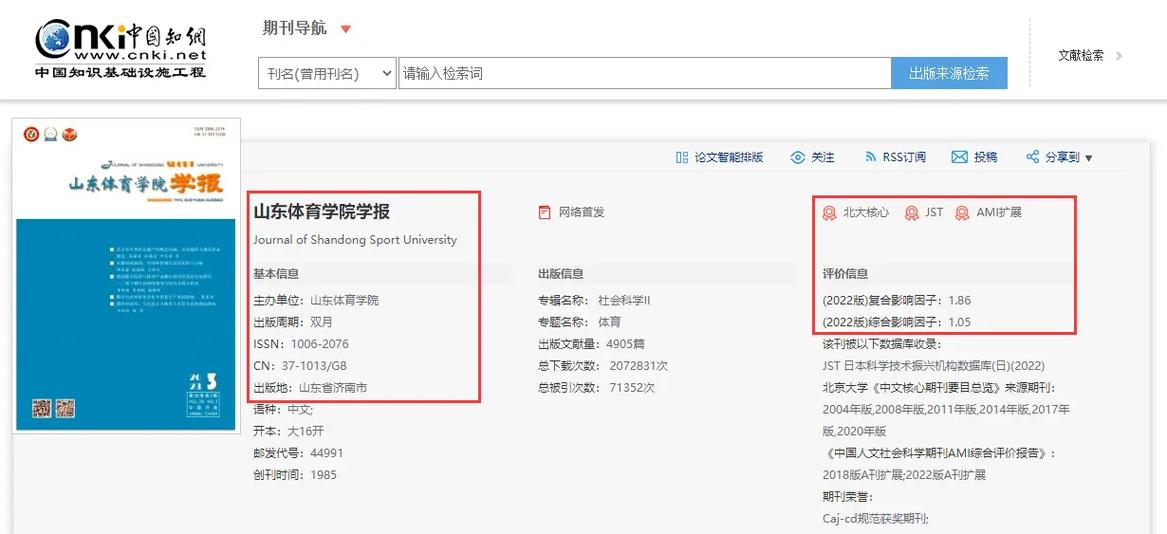This screenshot has height=534, width=1167.
Task: Subscribe via the RSS订阅 text link
Action: click(904, 157)
